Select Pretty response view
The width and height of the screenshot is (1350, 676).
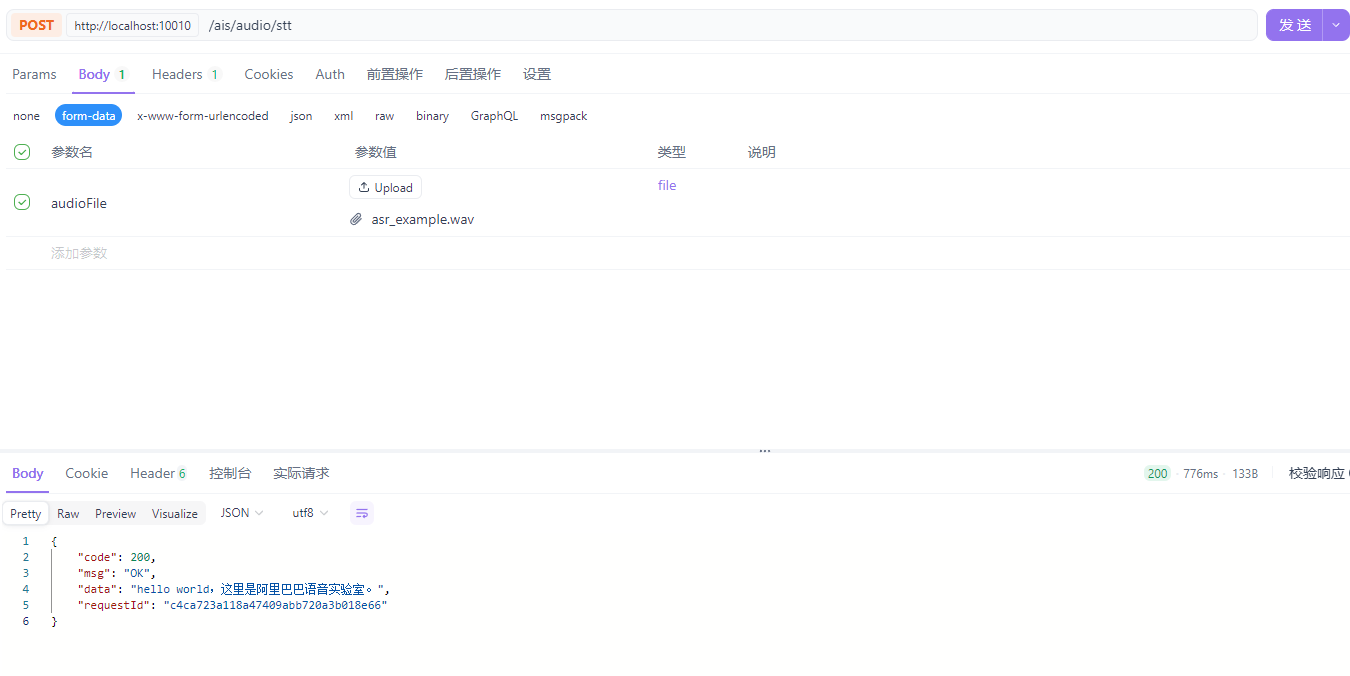tap(26, 514)
